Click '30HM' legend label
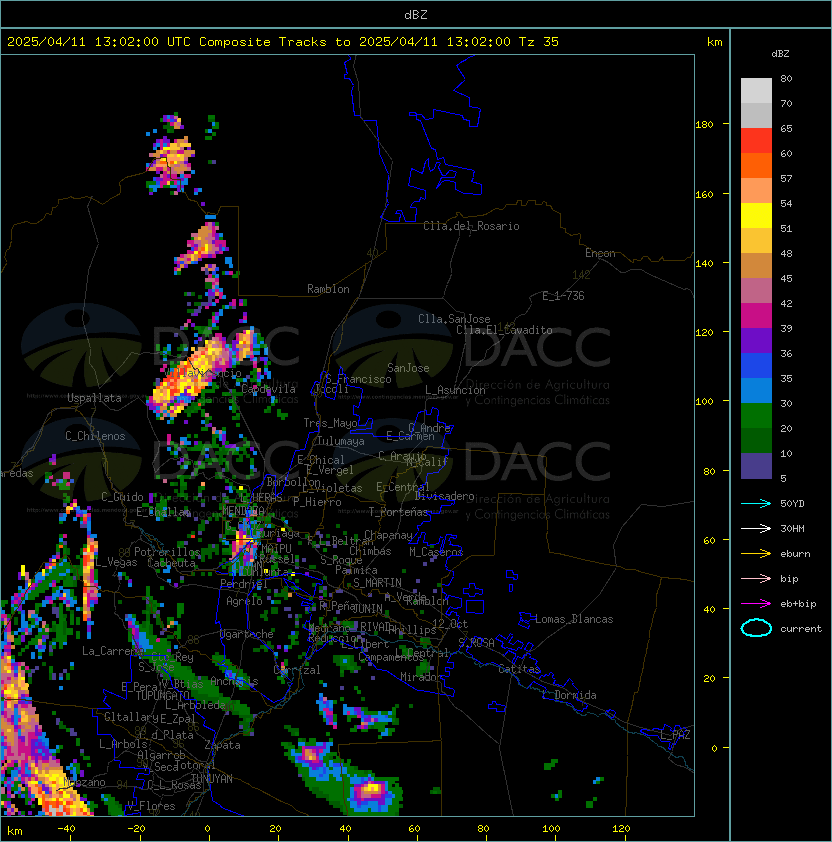Image resolution: width=832 pixels, height=842 pixels. point(792,528)
